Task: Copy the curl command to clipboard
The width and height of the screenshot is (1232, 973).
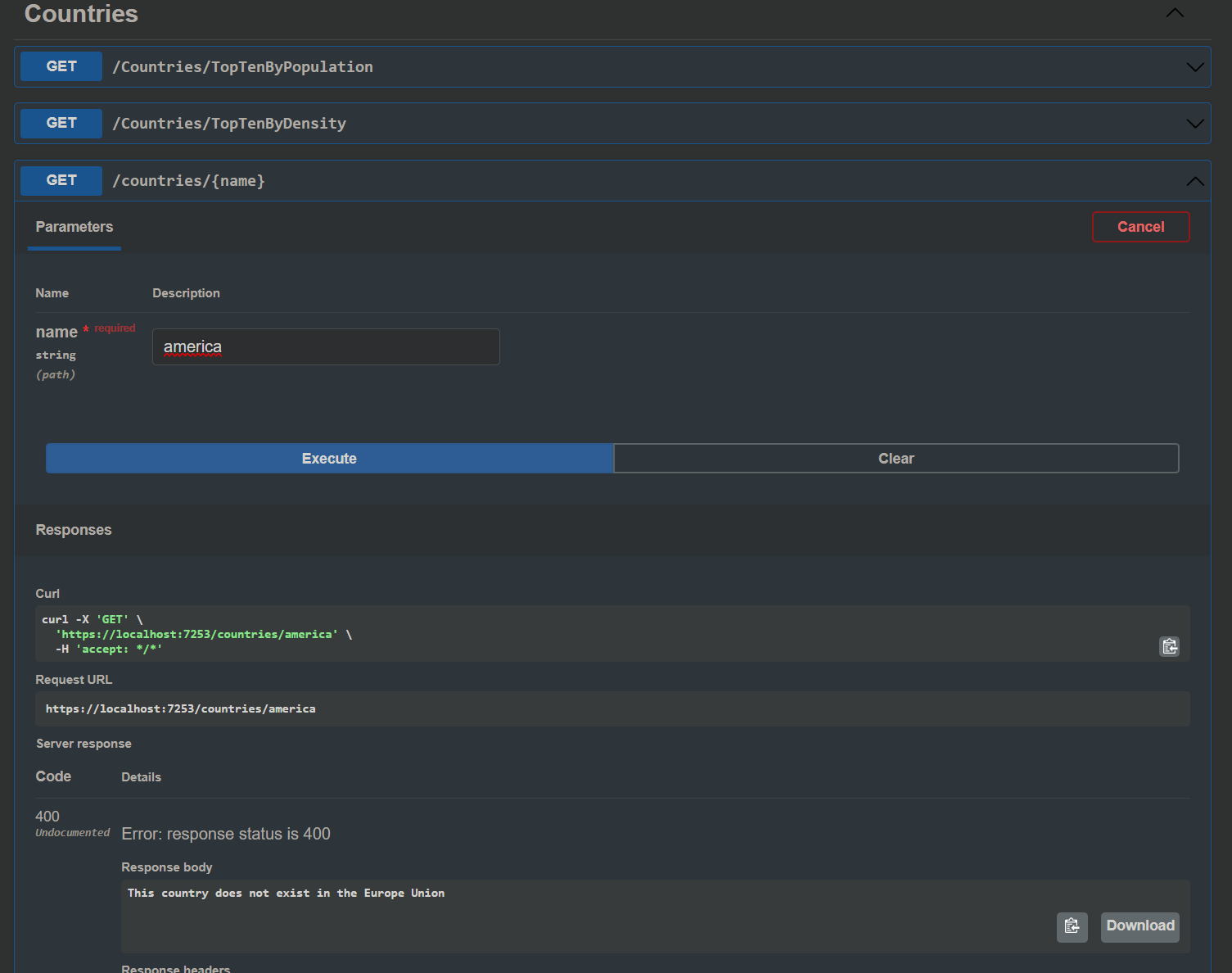Action: point(1169,646)
